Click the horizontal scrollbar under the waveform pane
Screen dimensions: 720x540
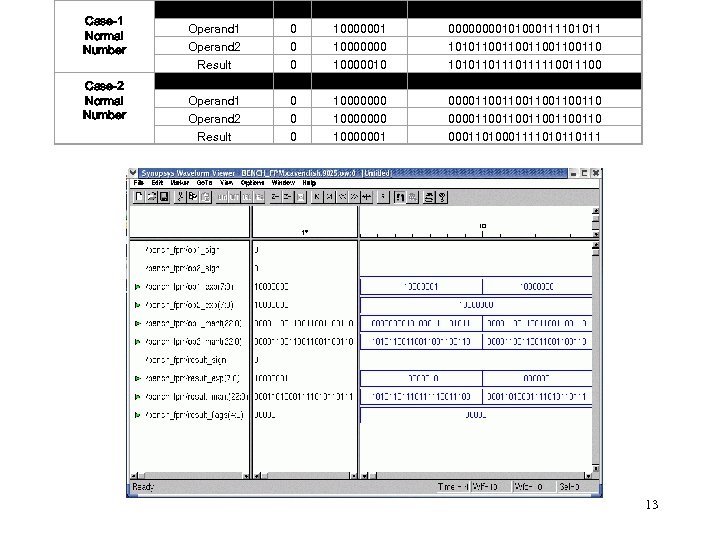476,476
